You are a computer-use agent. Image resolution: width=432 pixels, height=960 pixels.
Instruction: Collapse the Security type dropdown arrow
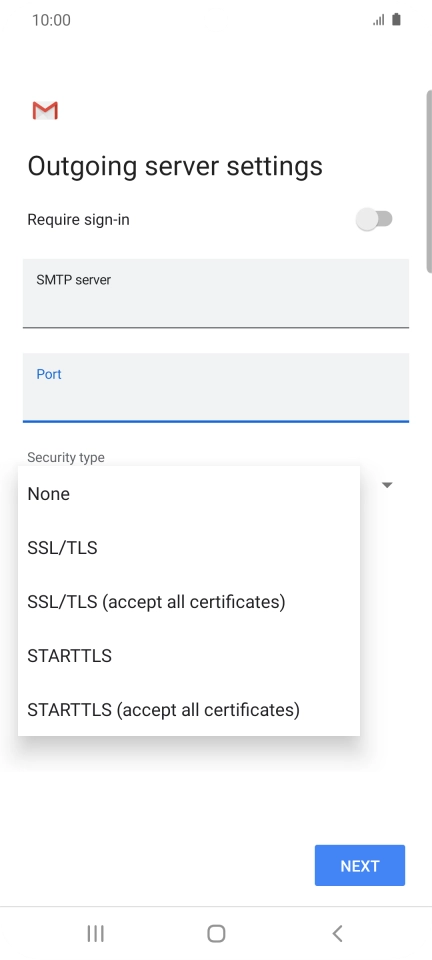[387, 485]
